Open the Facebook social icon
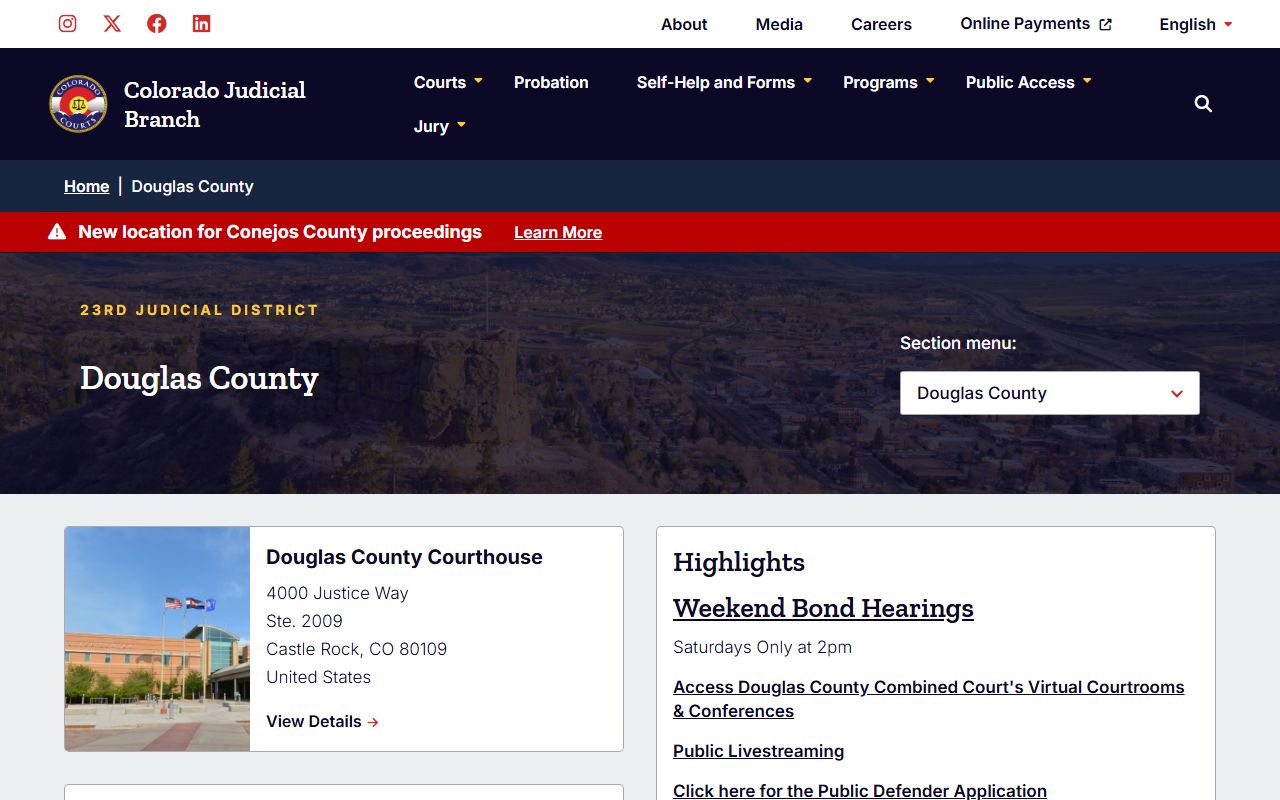Image resolution: width=1280 pixels, height=800 pixels. coord(157,24)
